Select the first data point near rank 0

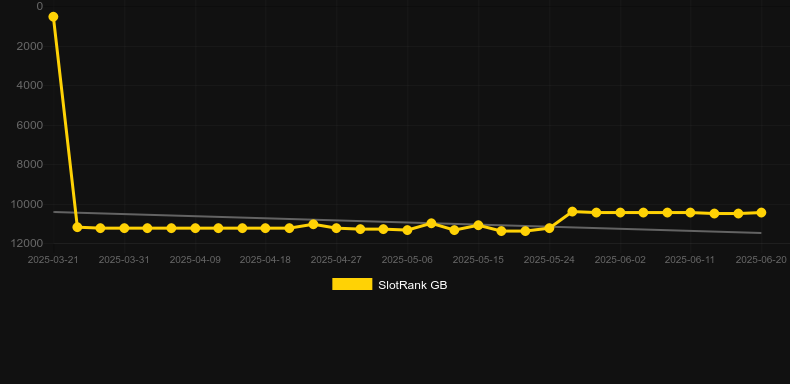pyautogui.click(x=53, y=17)
